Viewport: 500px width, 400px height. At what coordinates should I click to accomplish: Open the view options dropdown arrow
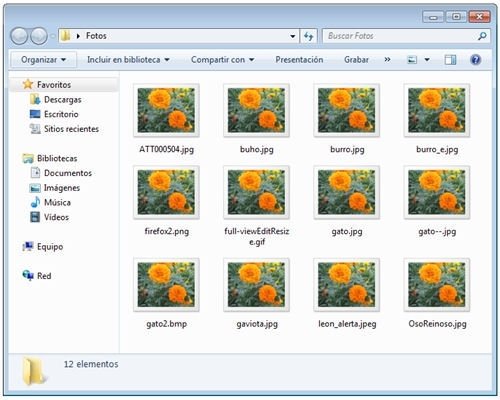427,60
